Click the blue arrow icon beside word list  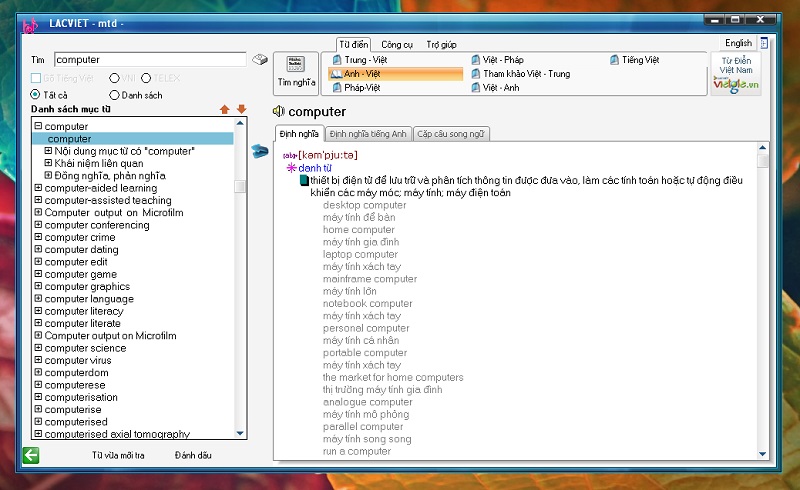260,151
